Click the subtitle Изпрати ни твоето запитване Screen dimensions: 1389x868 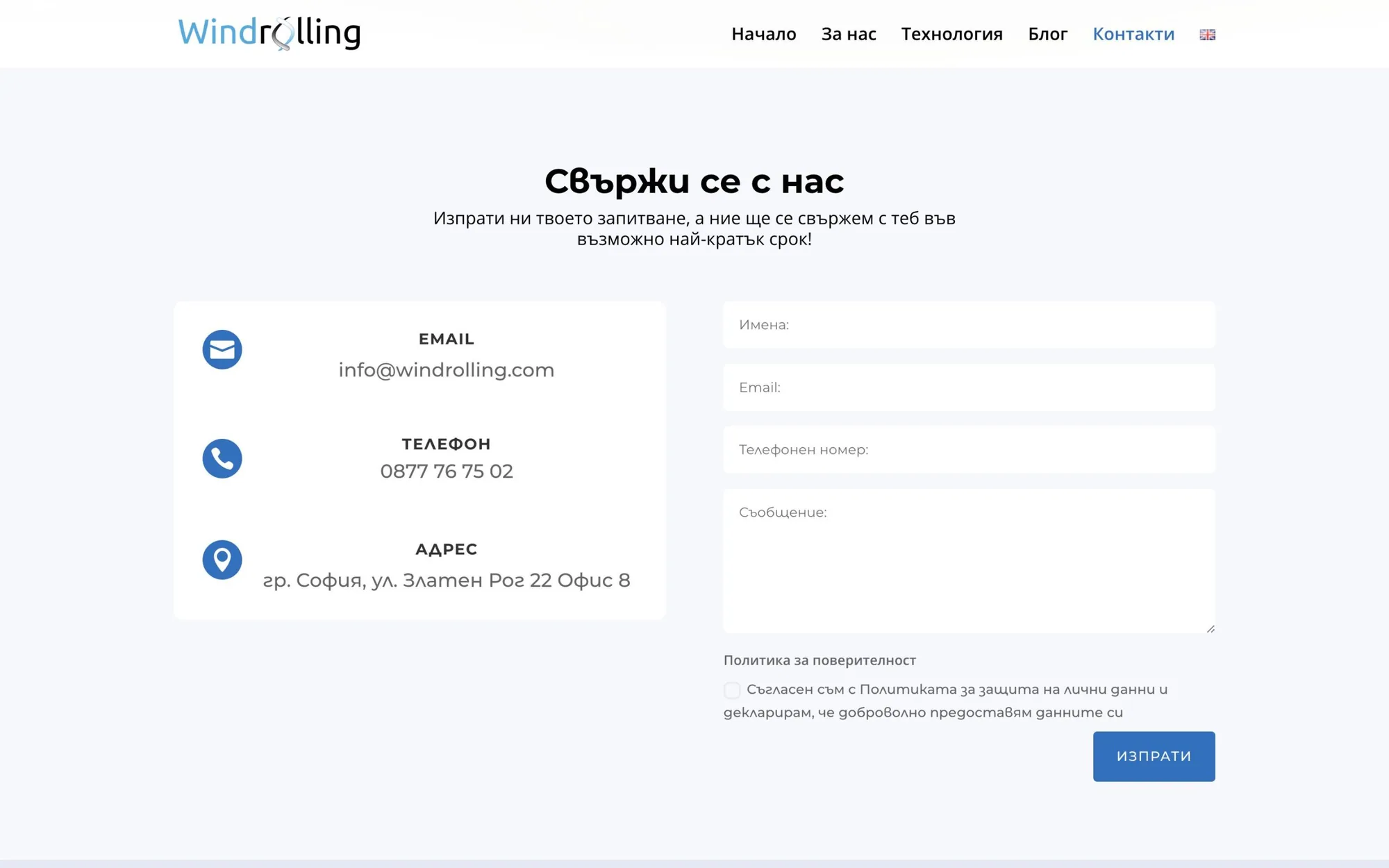click(x=694, y=228)
